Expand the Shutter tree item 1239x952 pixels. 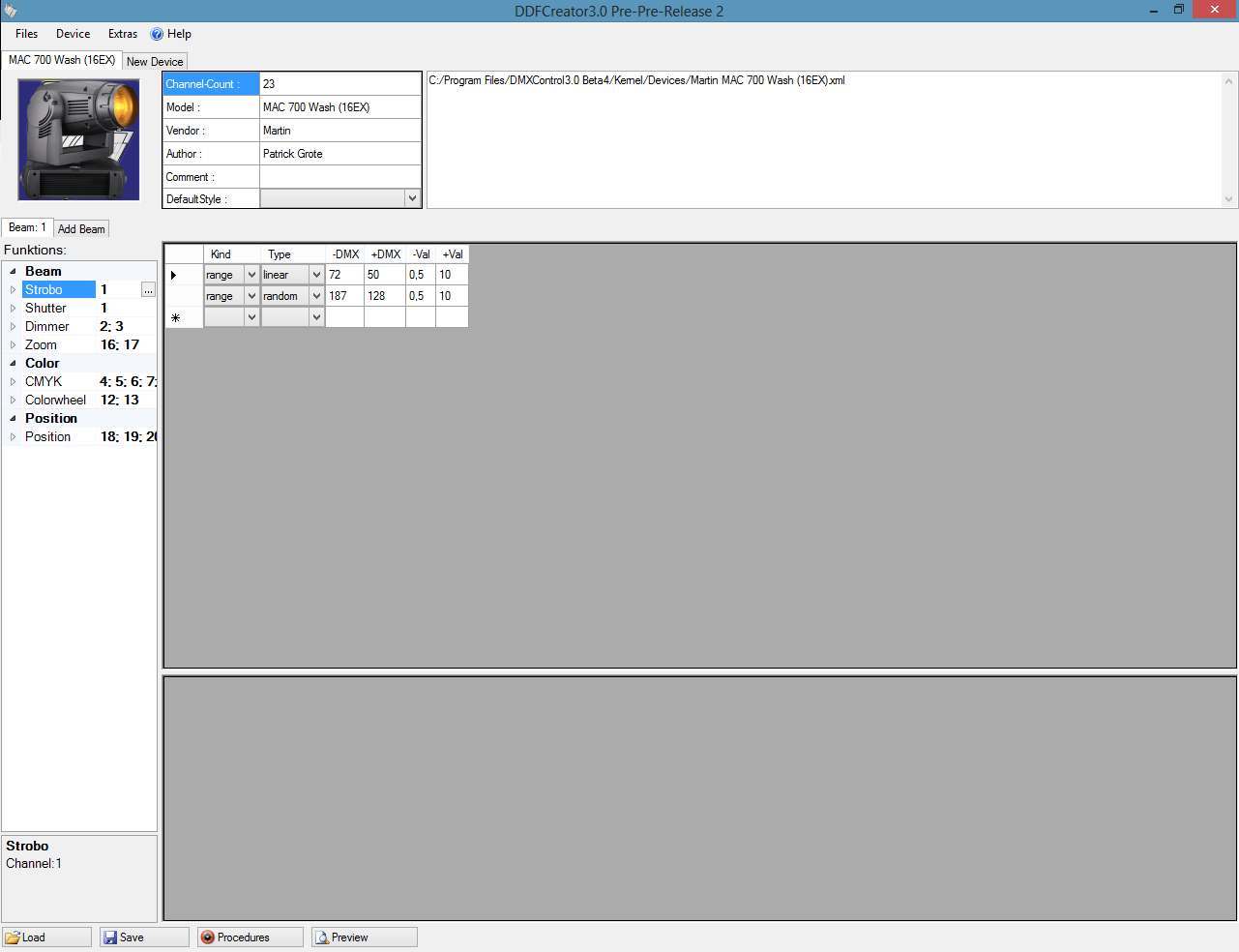click(x=13, y=309)
